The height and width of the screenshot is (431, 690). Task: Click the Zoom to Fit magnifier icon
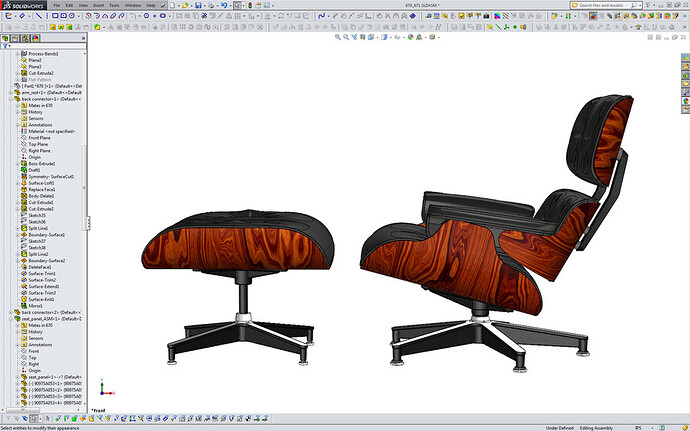coord(338,37)
